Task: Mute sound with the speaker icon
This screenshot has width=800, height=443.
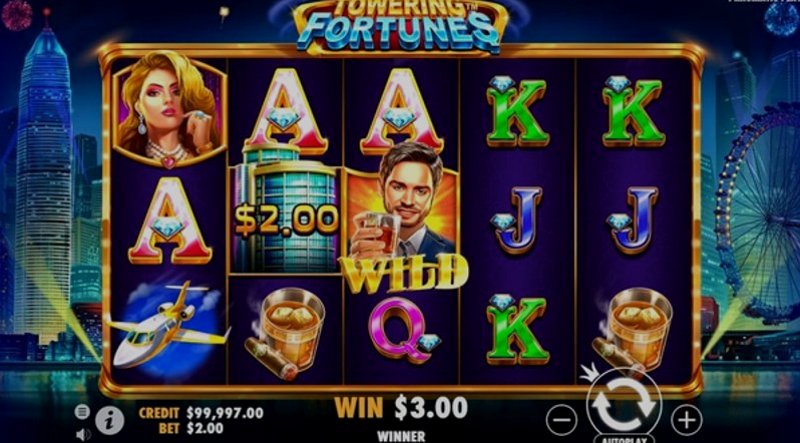Action: pyautogui.click(x=82, y=435)
